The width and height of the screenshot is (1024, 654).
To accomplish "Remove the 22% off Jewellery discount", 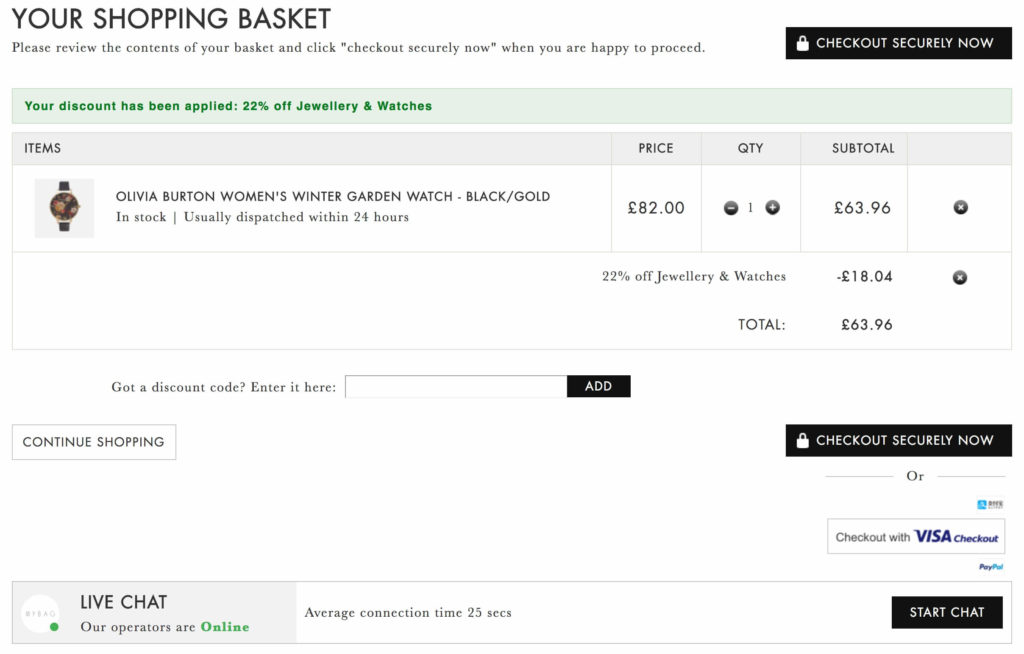I will pos(960,278).
